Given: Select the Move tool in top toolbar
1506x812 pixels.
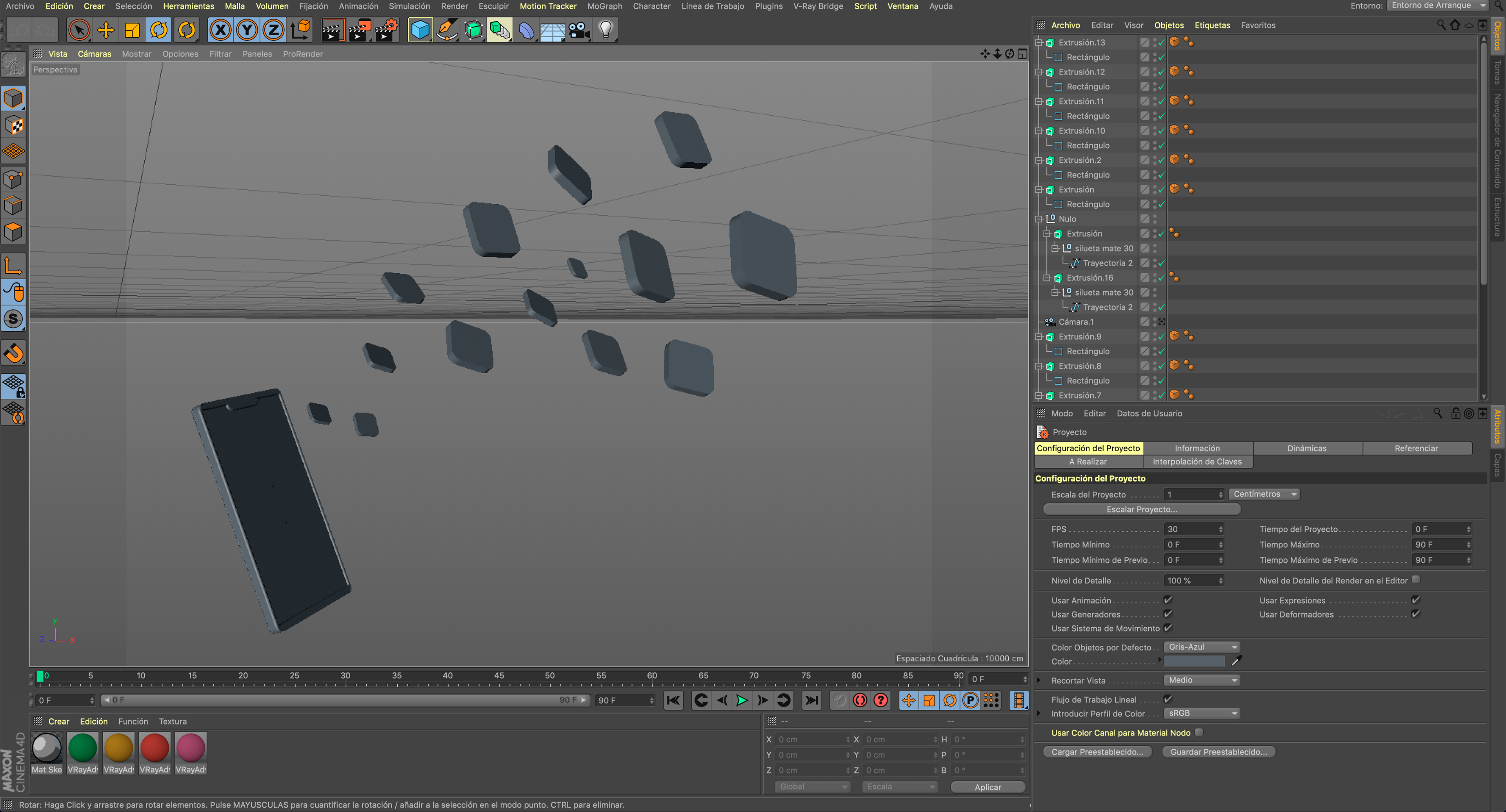Looking at the screenshot, I should point(106,30).
